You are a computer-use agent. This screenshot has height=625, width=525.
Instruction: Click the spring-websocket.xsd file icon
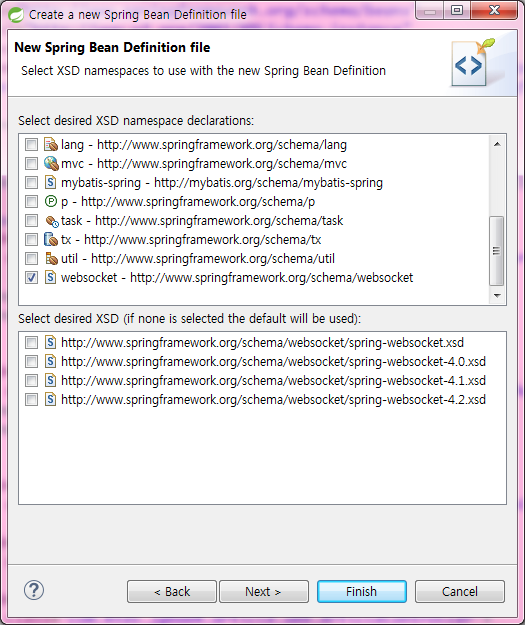(x=50, y=342)
